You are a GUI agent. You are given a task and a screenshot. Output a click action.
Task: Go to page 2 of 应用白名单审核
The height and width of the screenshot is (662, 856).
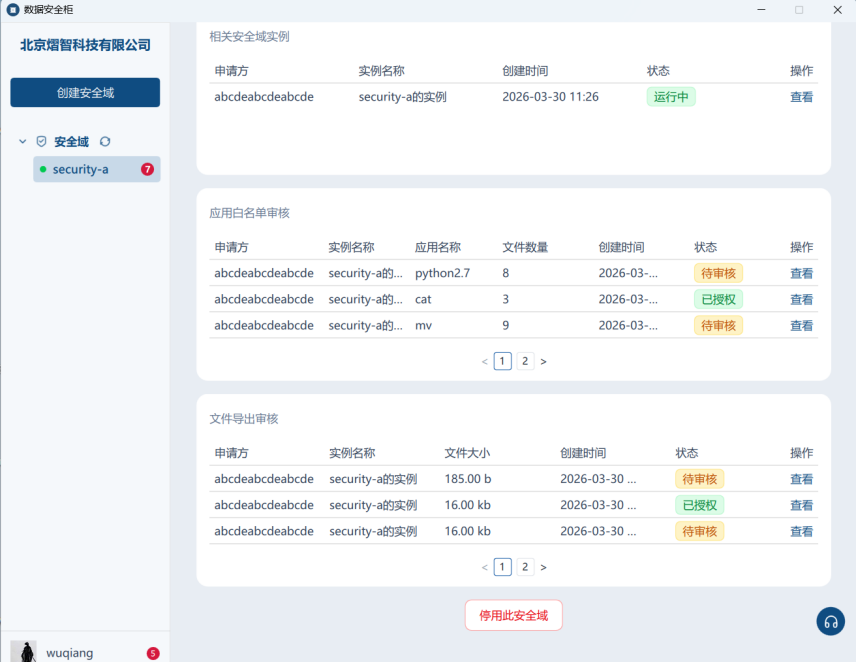[525, 361]
